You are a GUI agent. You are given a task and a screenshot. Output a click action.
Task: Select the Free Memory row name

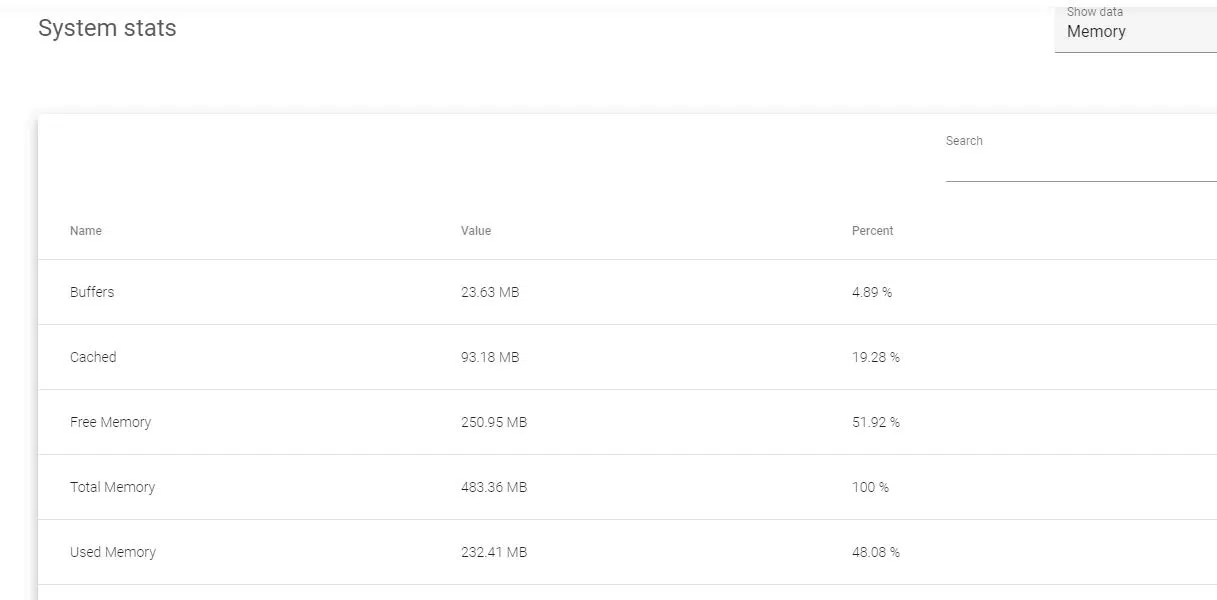110,422
